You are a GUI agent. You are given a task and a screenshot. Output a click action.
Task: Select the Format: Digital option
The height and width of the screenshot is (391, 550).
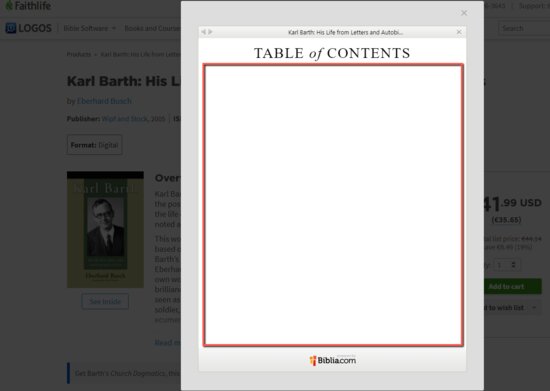pyautogui.click(x=95, y=145)
